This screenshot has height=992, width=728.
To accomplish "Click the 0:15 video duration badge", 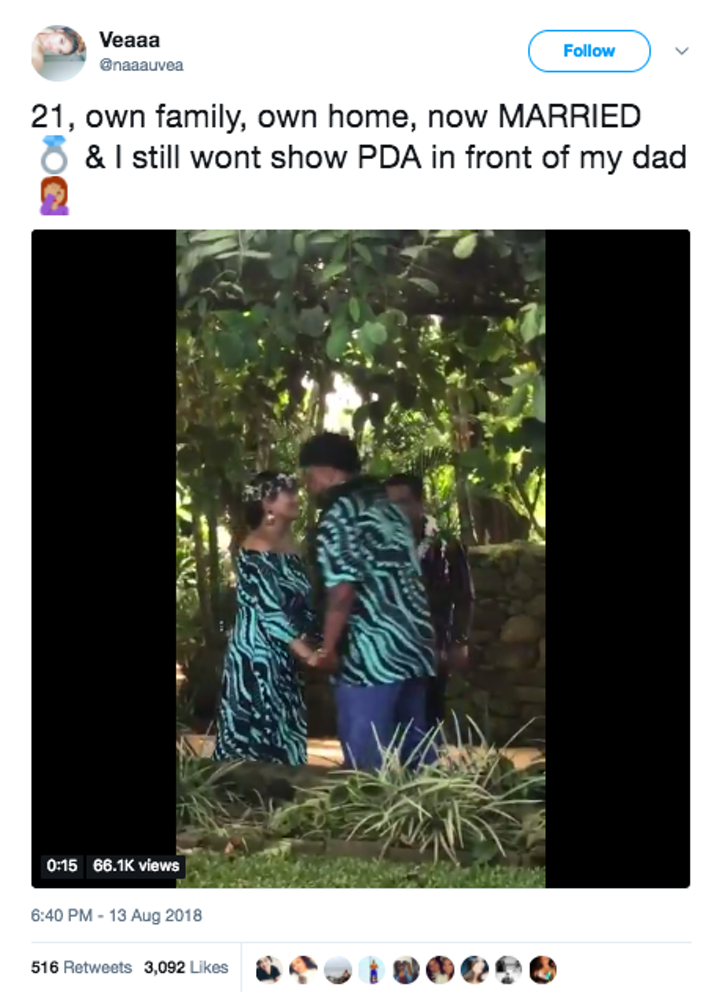I will pyautogui.click(x=62, y=865).
